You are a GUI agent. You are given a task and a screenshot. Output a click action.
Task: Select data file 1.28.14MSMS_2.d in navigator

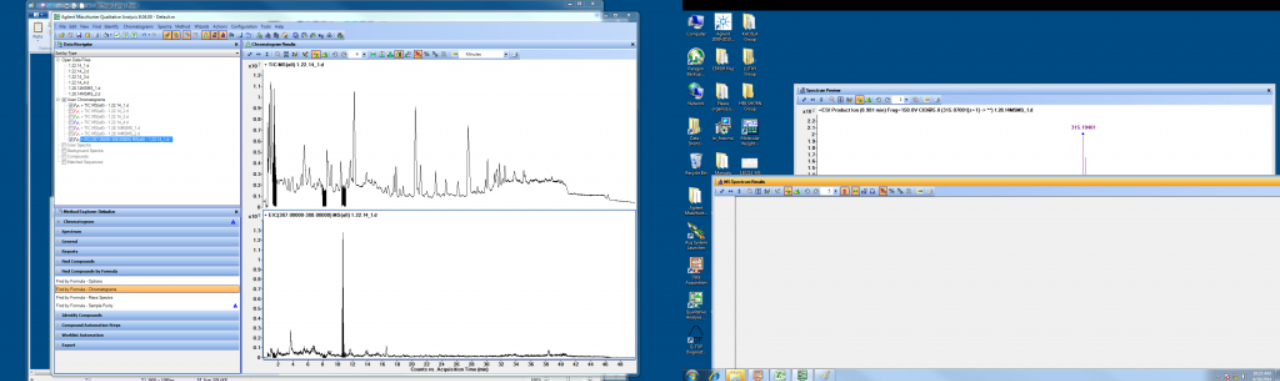pyautogui.click(x=84, y=93)
